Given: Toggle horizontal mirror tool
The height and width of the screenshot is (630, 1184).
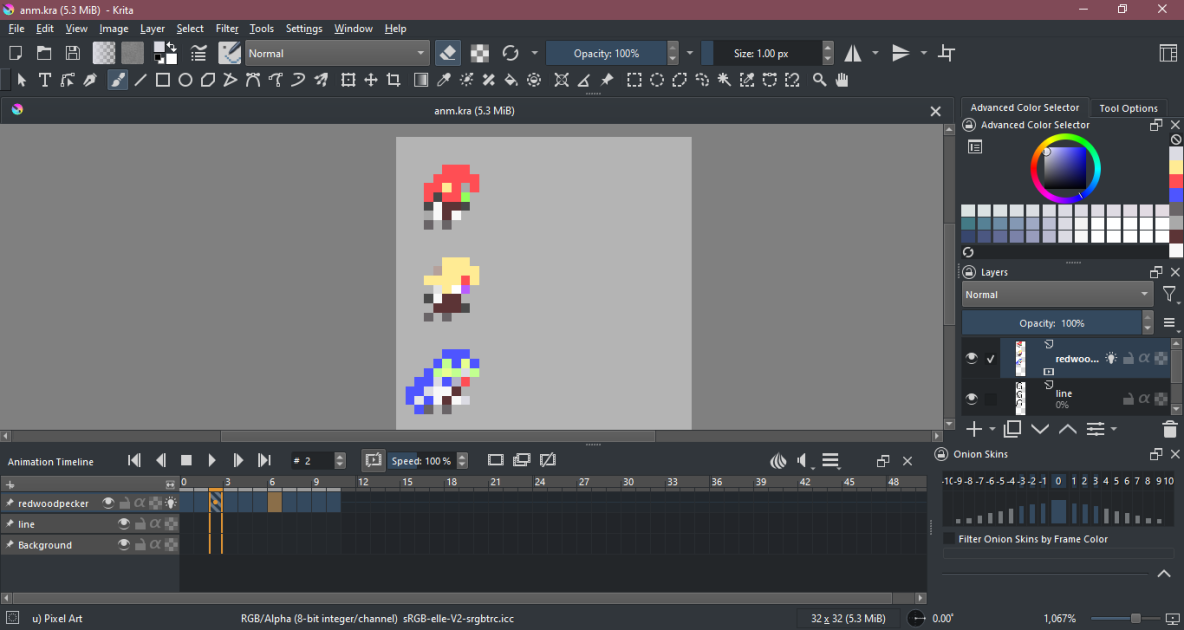Looking at the screenshot, I should point(853,53).
